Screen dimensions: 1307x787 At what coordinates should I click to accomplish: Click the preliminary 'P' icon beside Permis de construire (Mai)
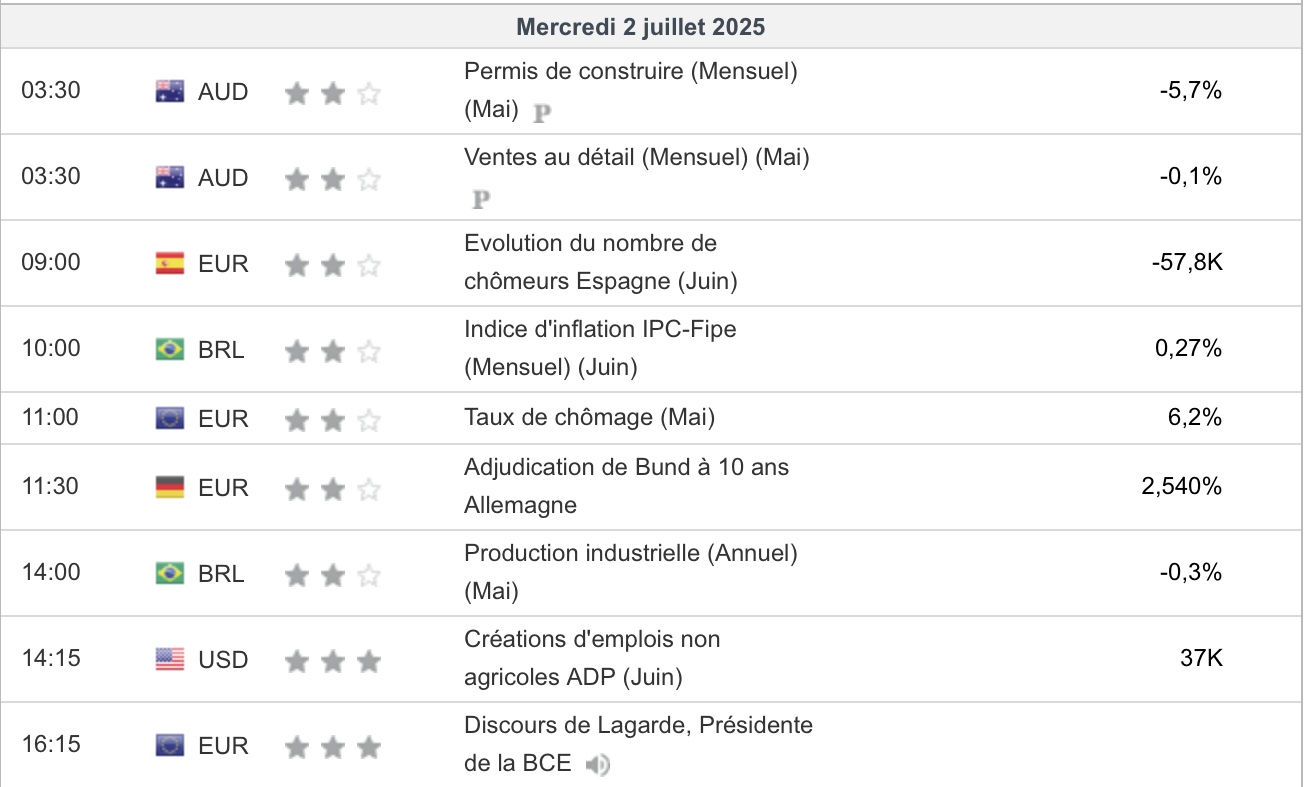(542, 113)
